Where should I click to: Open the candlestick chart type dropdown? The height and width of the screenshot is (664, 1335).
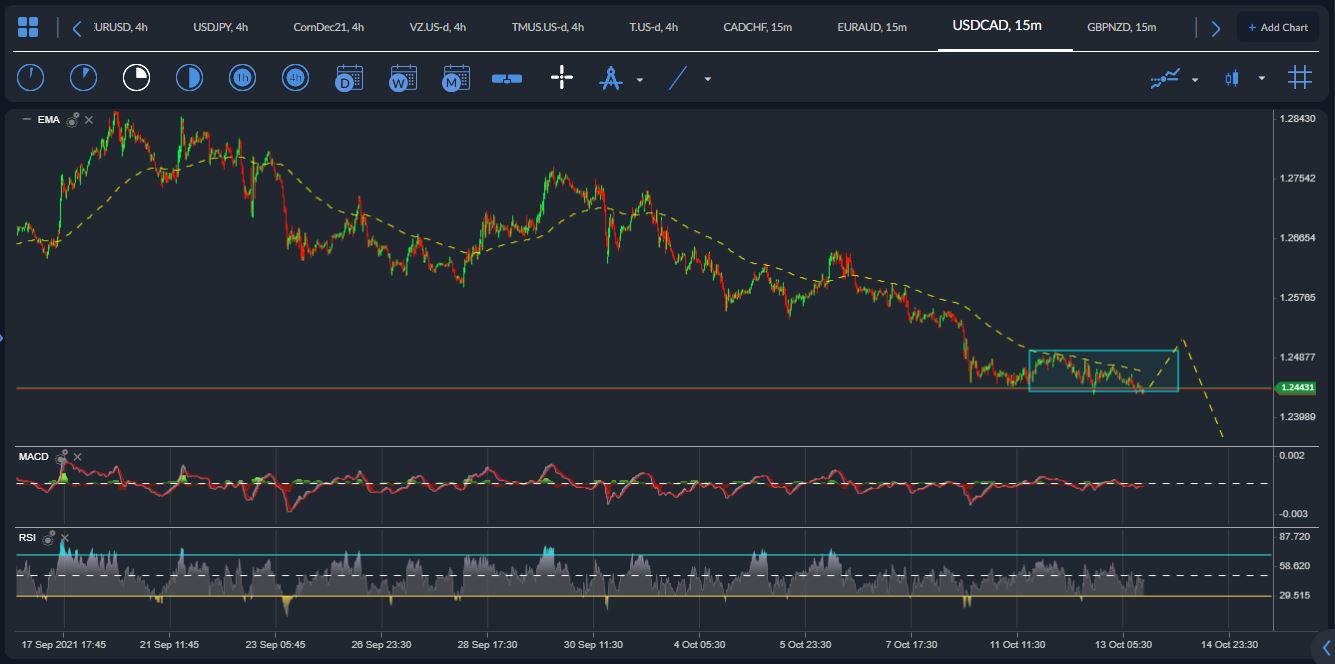[1262, 77]
